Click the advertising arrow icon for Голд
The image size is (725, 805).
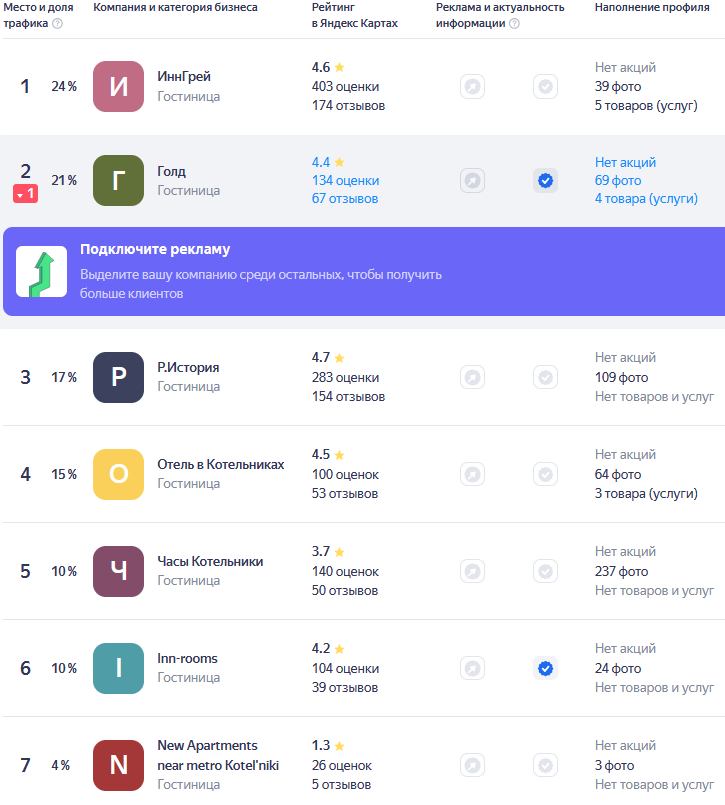(472, 181)
